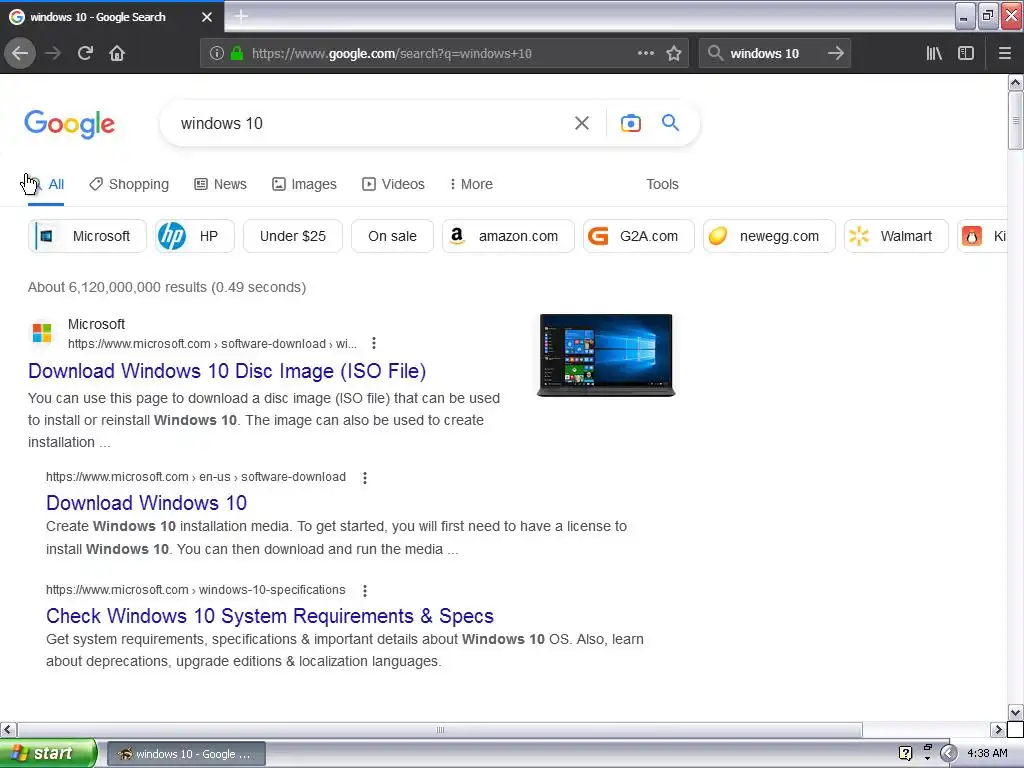Viewport: 1024px width, 768px height.
Task: Open options for the microsoft.com software-download ISO result
Action: (374, 344)
